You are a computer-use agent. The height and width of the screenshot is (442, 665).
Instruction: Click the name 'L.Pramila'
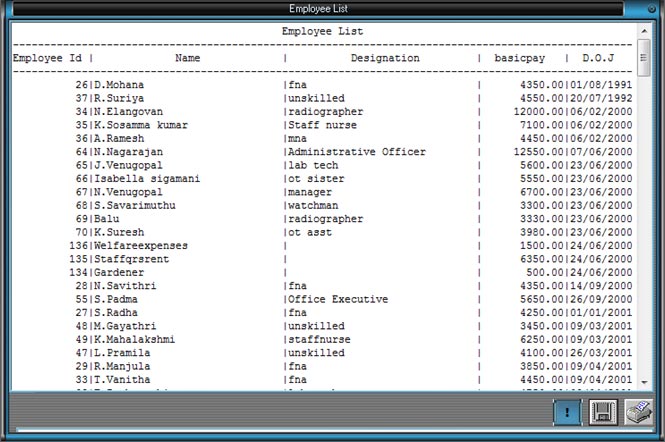(x=122, y=353)
